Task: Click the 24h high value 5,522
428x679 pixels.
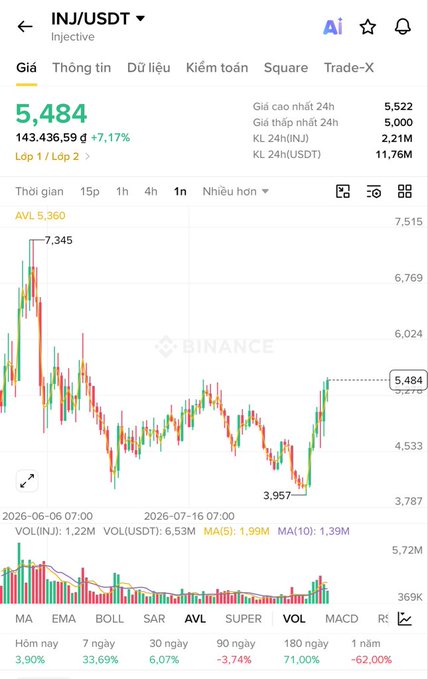Action: coord(398,107)
